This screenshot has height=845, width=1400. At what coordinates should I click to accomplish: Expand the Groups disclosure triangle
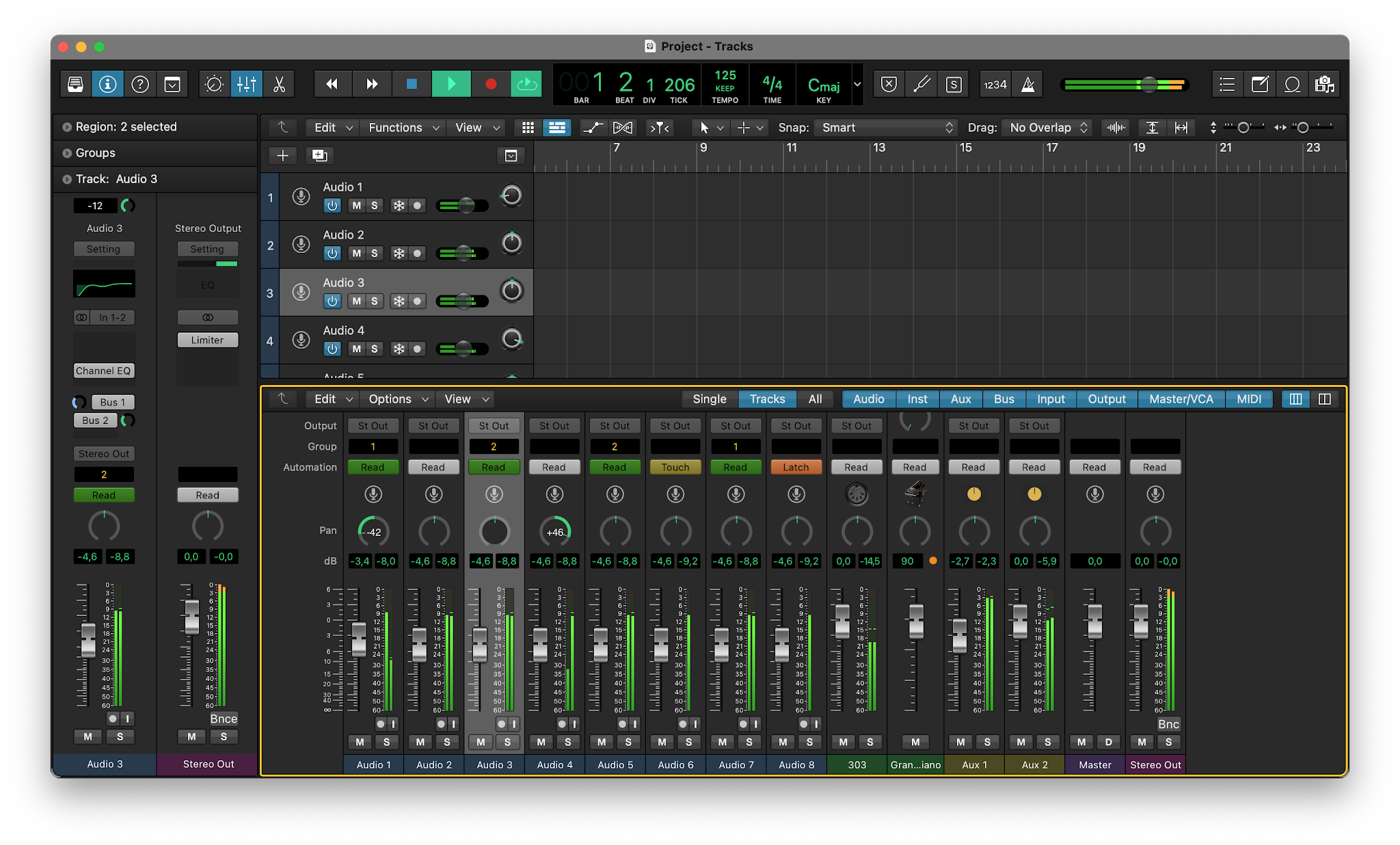67,153
